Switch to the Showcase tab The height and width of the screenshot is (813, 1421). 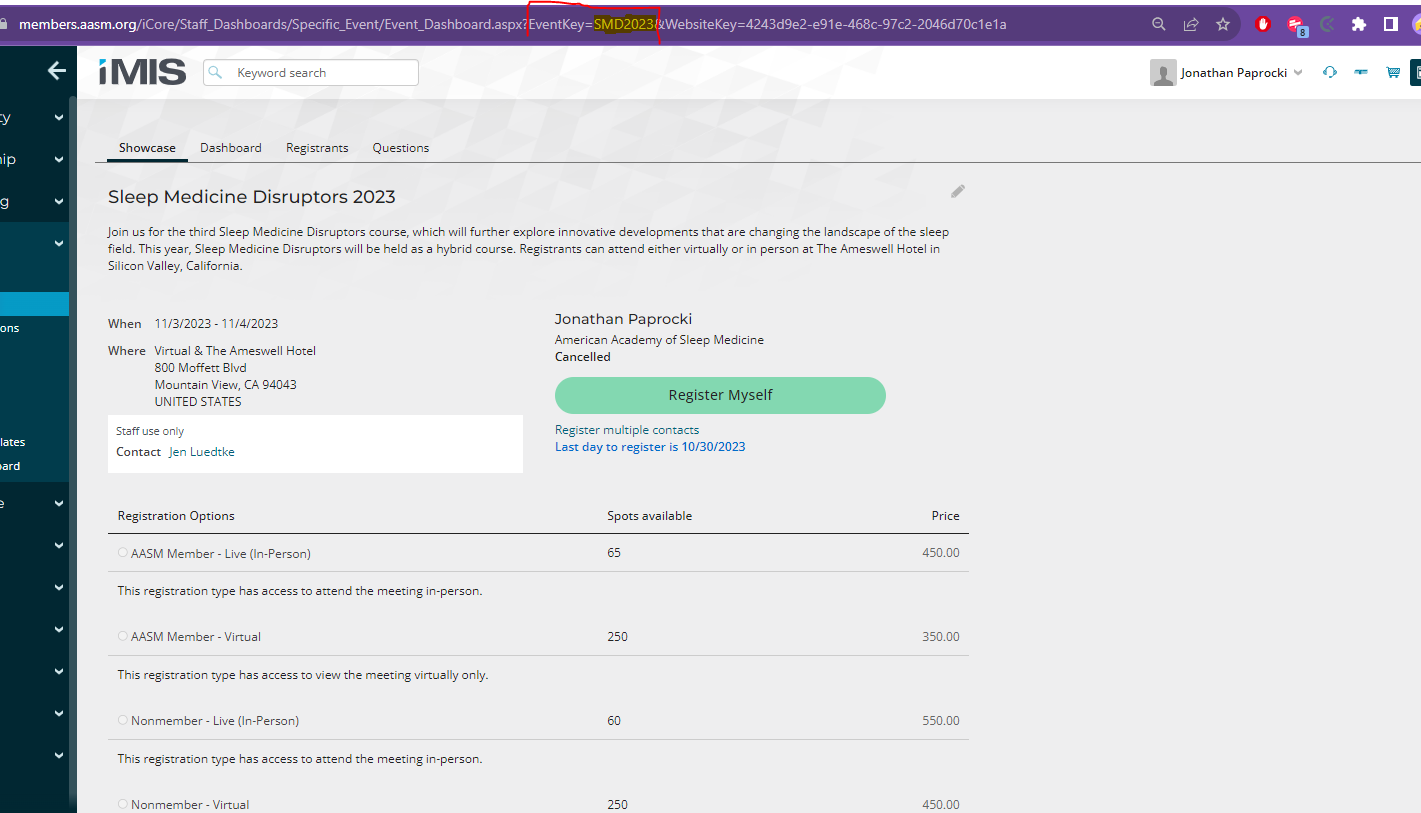[147, 148]
